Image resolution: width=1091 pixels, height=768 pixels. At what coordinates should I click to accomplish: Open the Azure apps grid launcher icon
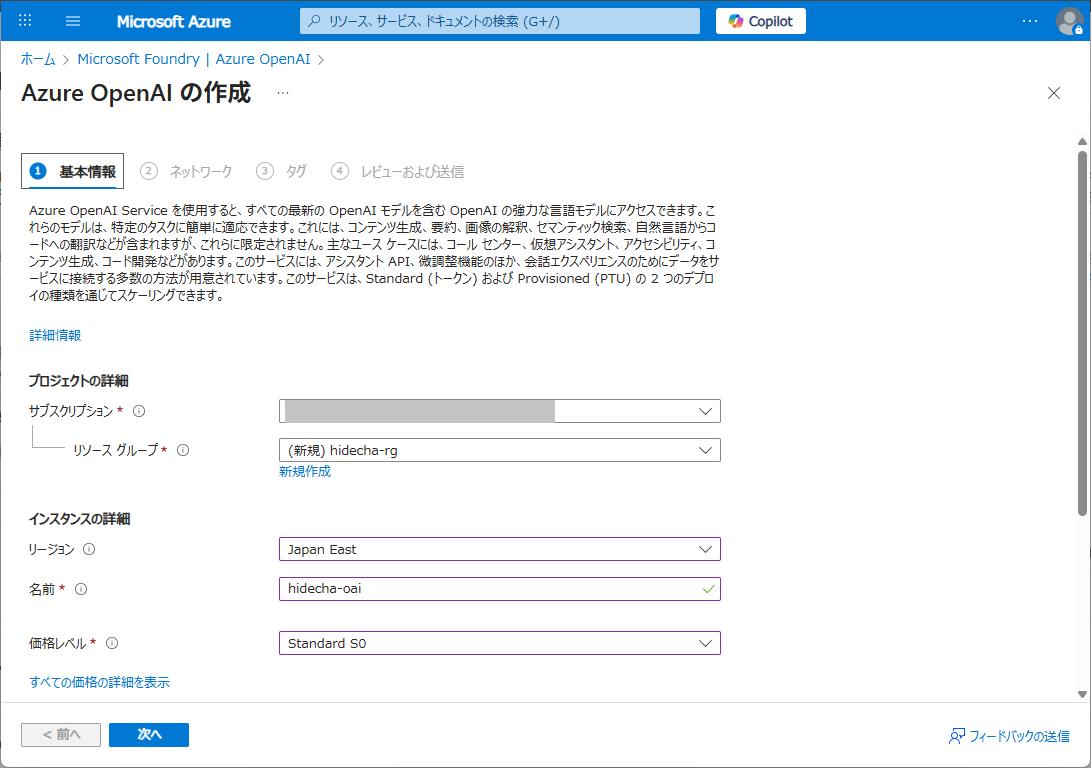[25, 21]
